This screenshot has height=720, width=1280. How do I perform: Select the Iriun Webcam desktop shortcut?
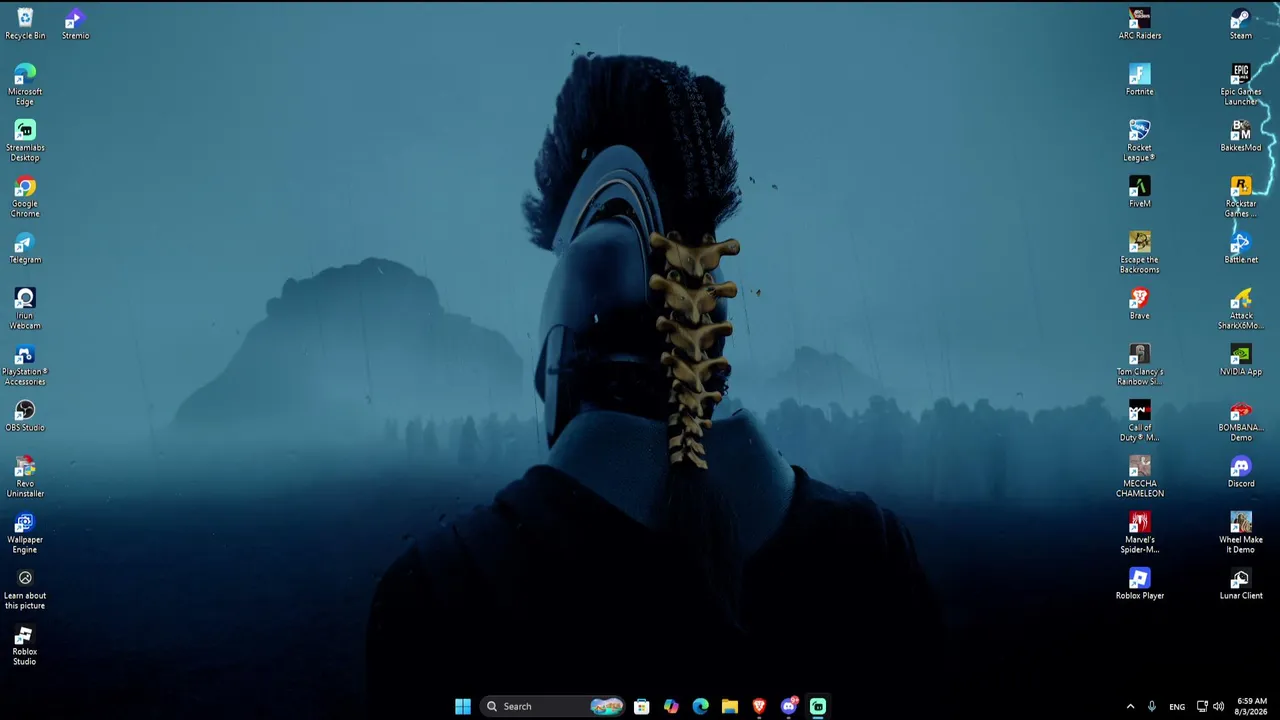25,309
